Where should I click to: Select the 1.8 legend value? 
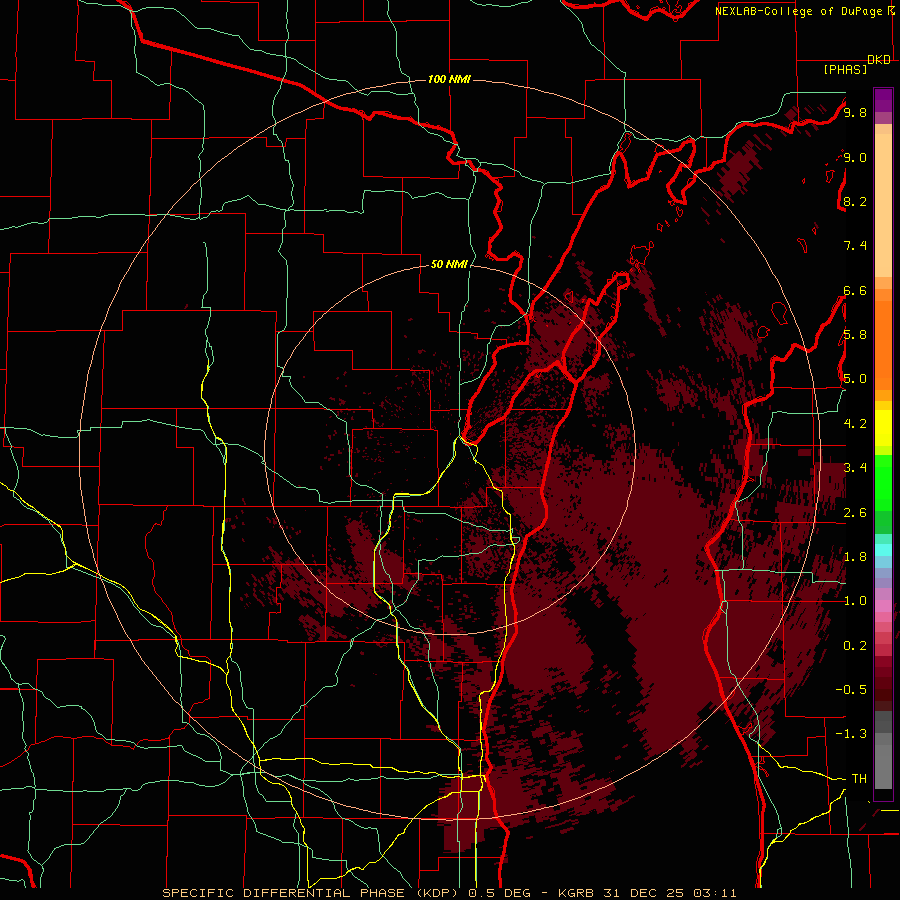tap(855, 557)
